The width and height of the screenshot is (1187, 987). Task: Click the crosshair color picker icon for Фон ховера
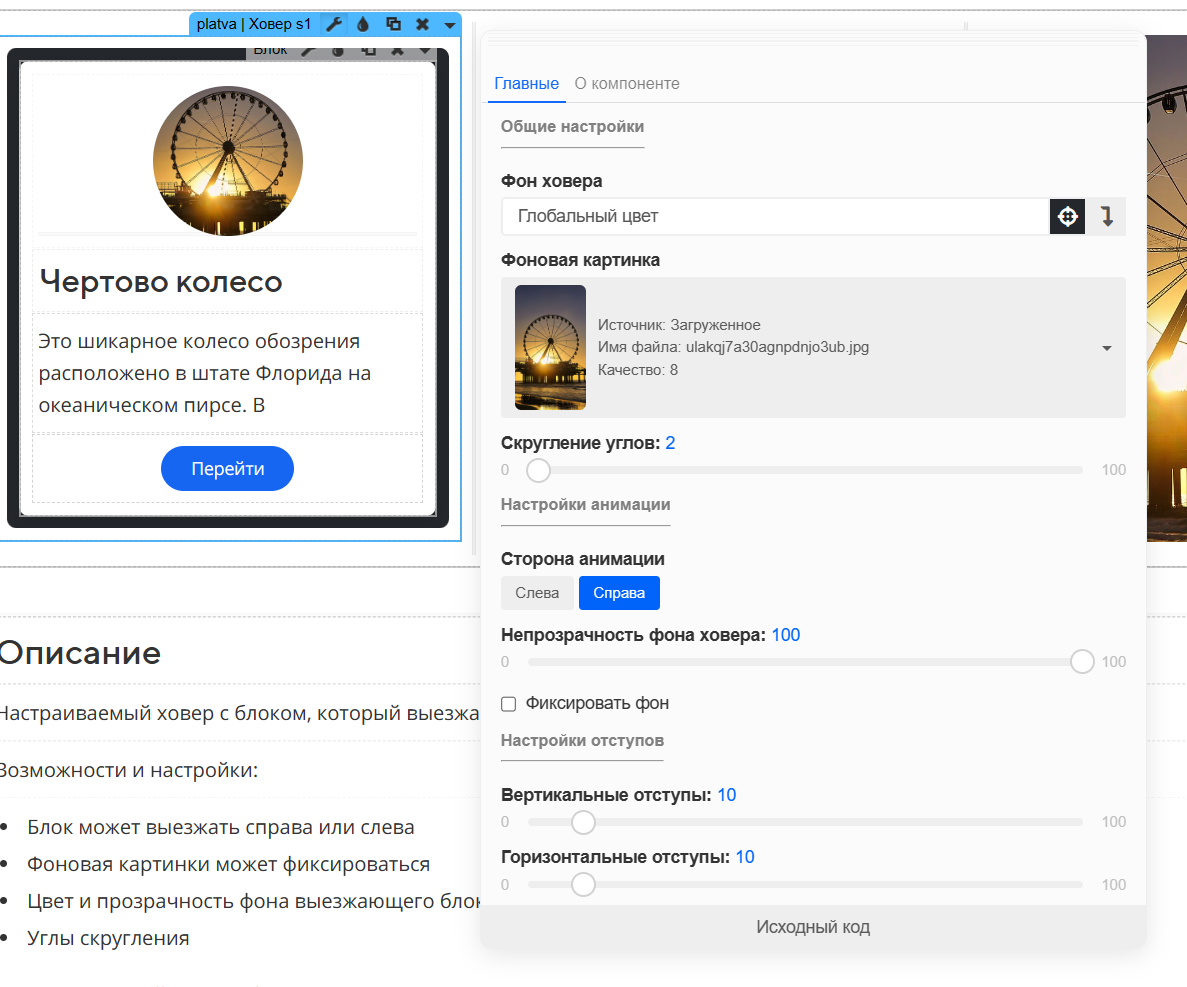(1067, 216)
